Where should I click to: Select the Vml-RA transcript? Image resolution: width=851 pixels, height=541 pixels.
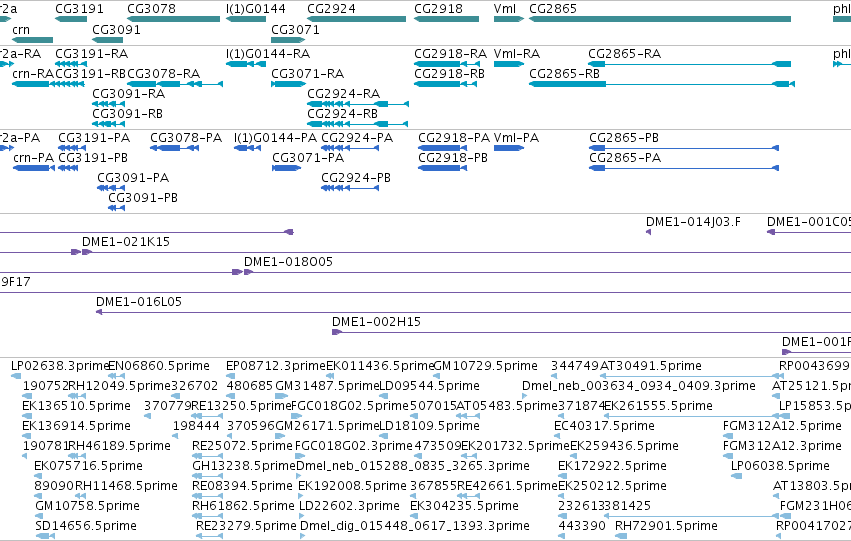[517, 54]
